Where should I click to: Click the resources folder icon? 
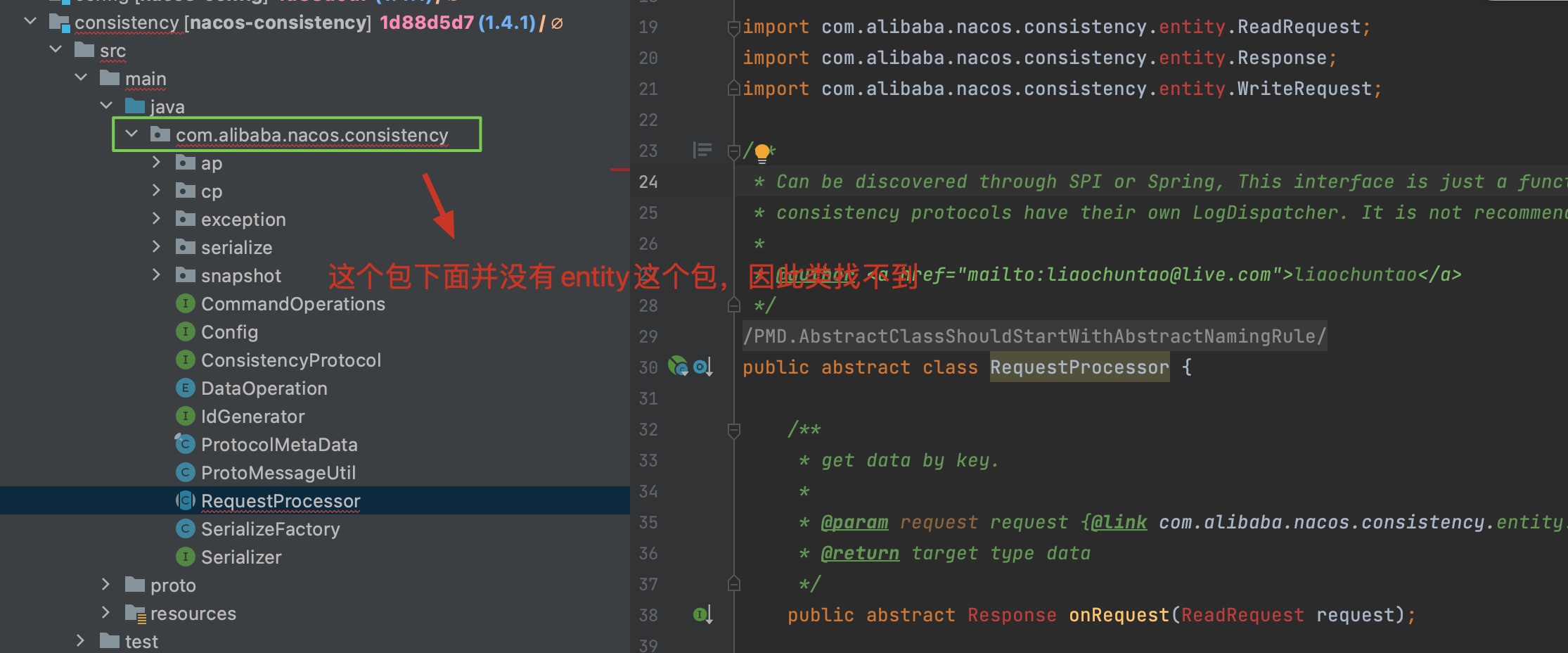point(136,614)
